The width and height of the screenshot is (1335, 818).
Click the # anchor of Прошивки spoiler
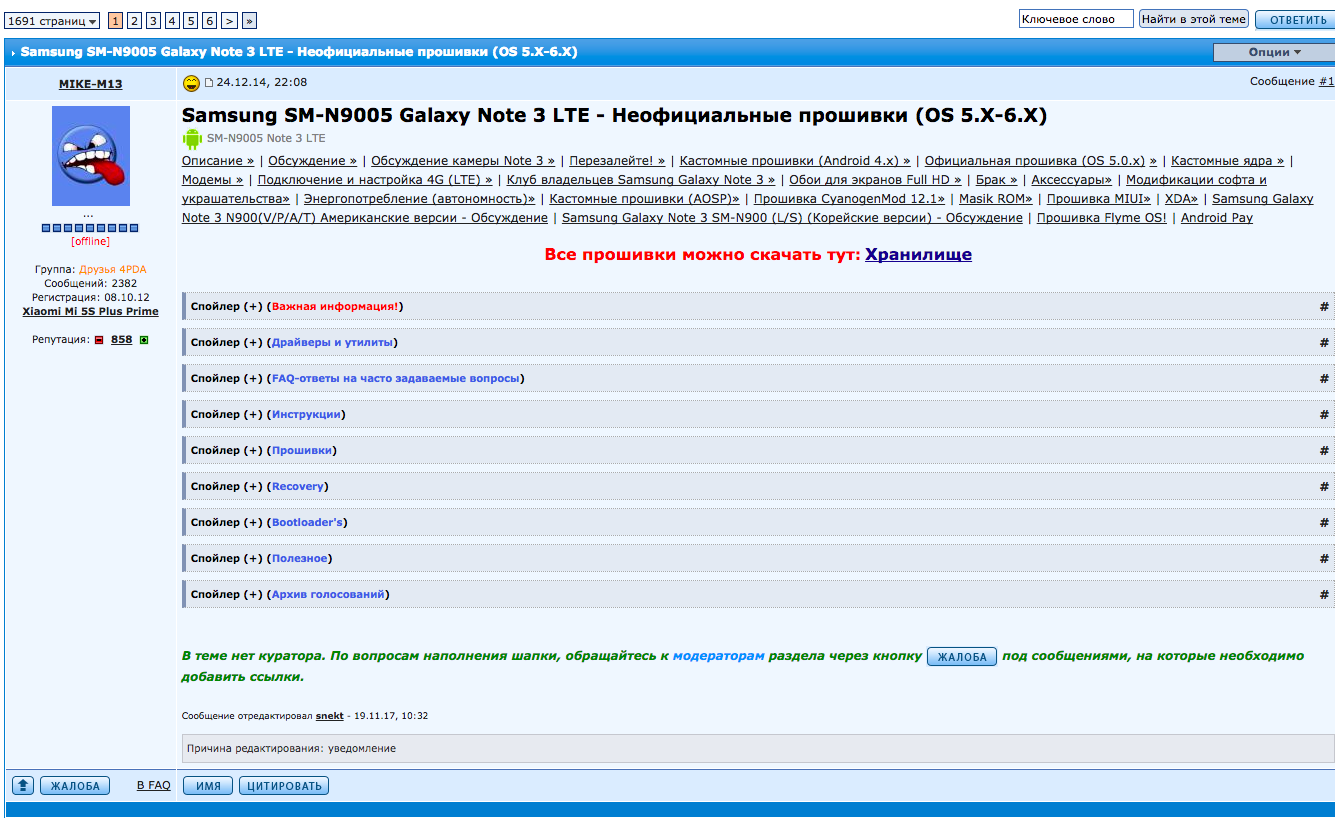pos(1324,451)
